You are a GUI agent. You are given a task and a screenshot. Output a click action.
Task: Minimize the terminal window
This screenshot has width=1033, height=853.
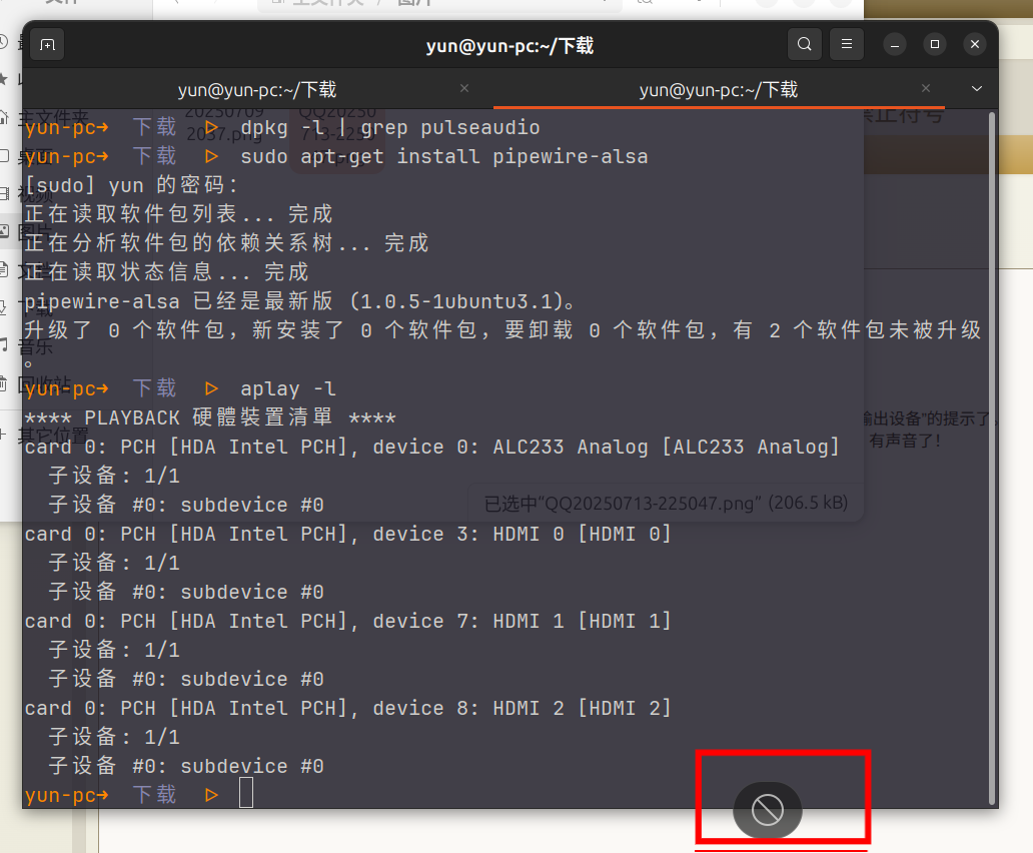(x=895, y=45)
